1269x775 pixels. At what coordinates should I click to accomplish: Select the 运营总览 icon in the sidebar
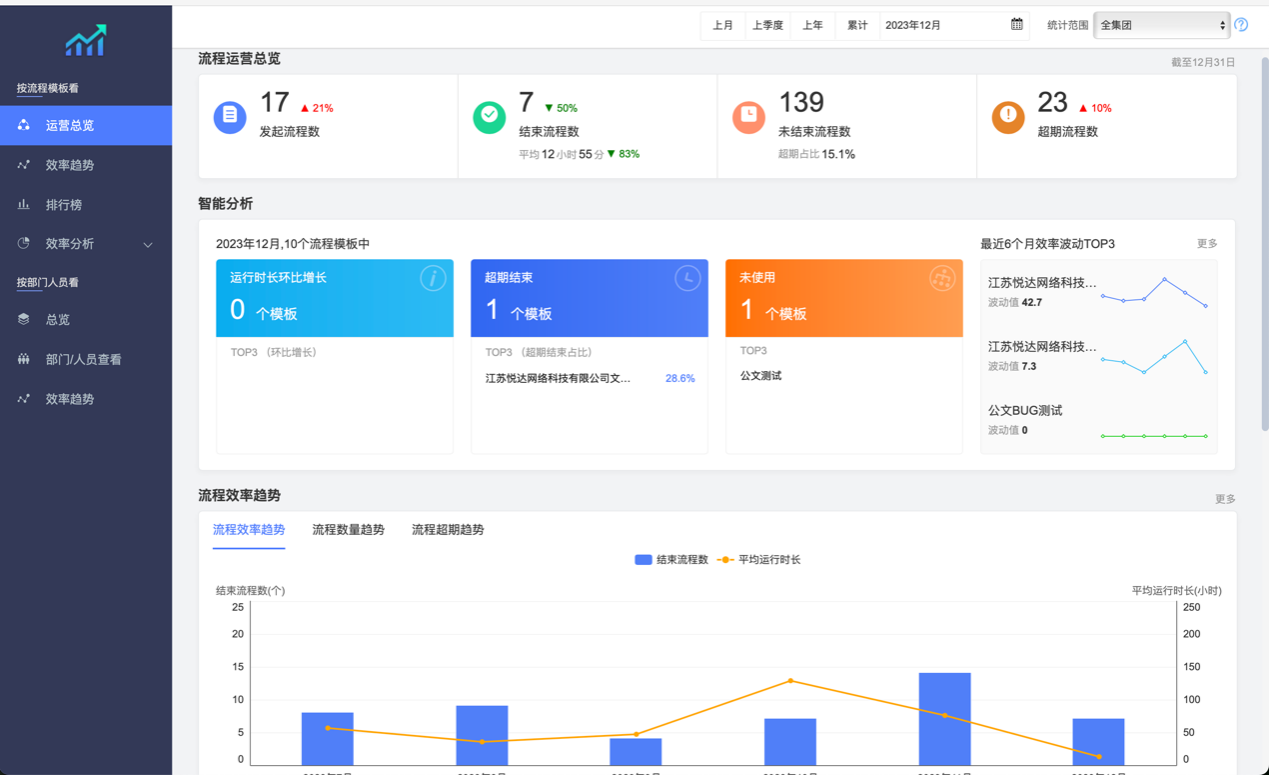24,125
